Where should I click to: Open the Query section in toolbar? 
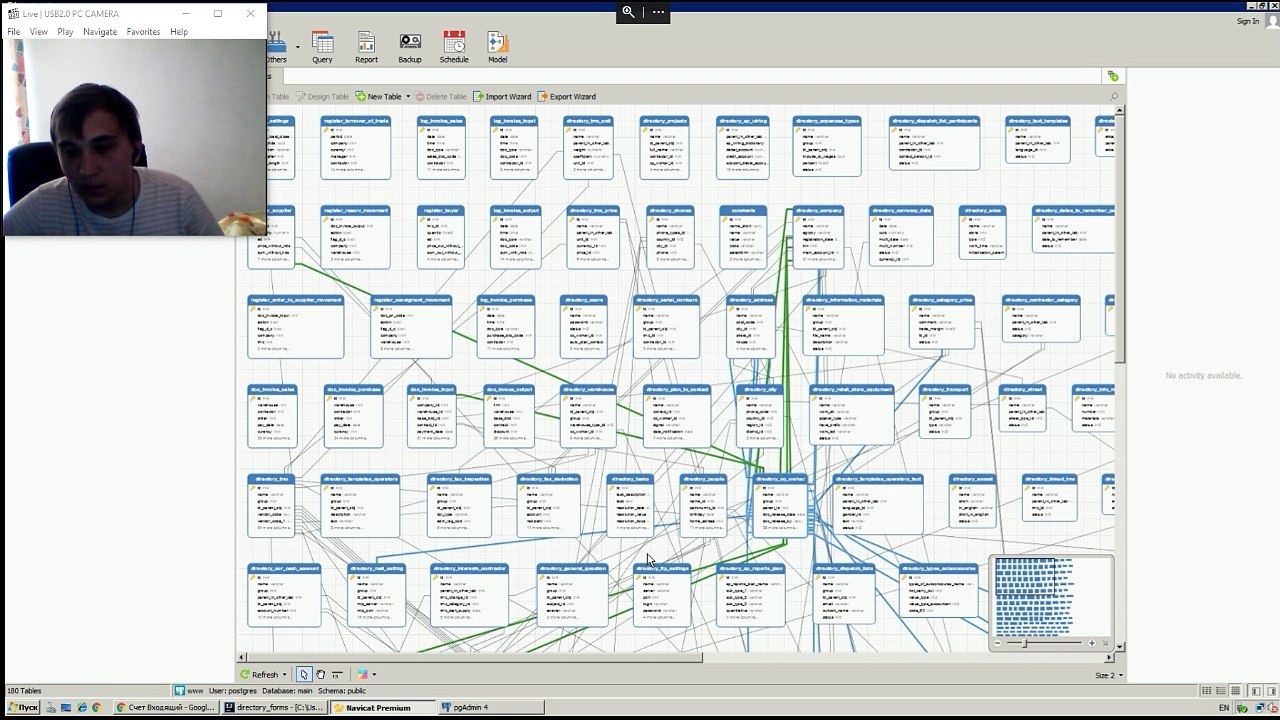pos(322,47)
